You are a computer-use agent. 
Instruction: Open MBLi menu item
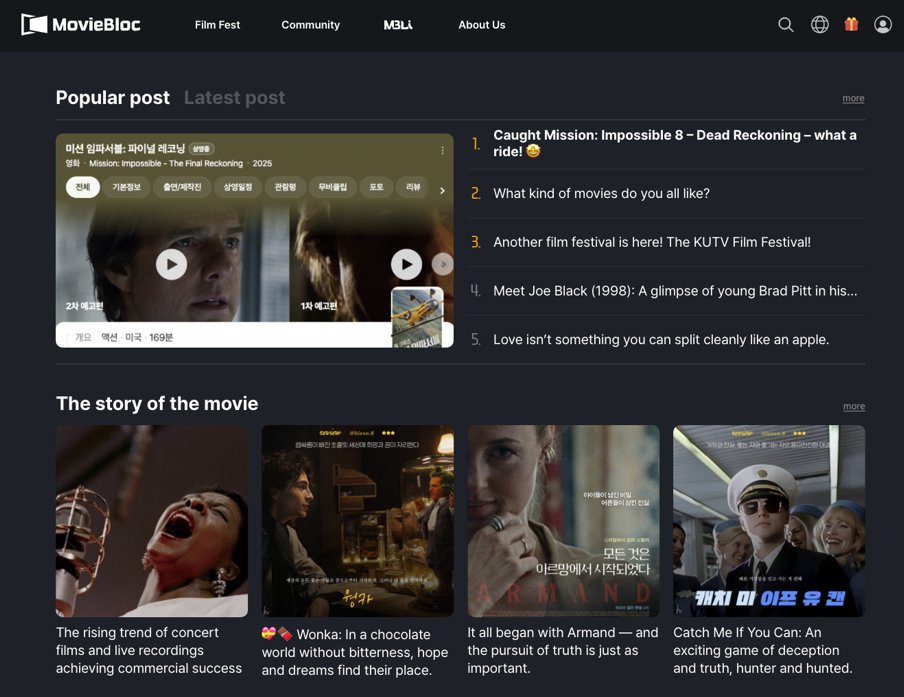398,25
